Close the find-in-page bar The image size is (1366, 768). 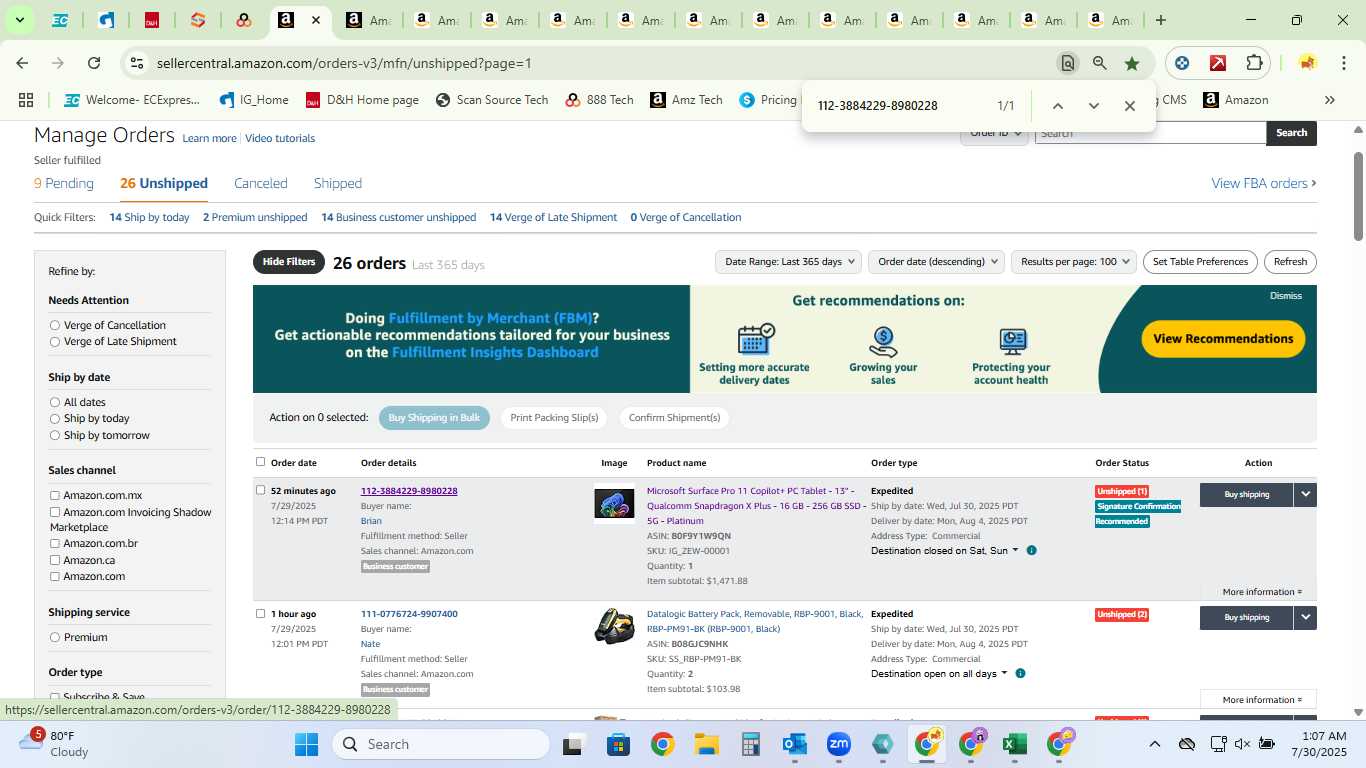tap(1130, 106)
